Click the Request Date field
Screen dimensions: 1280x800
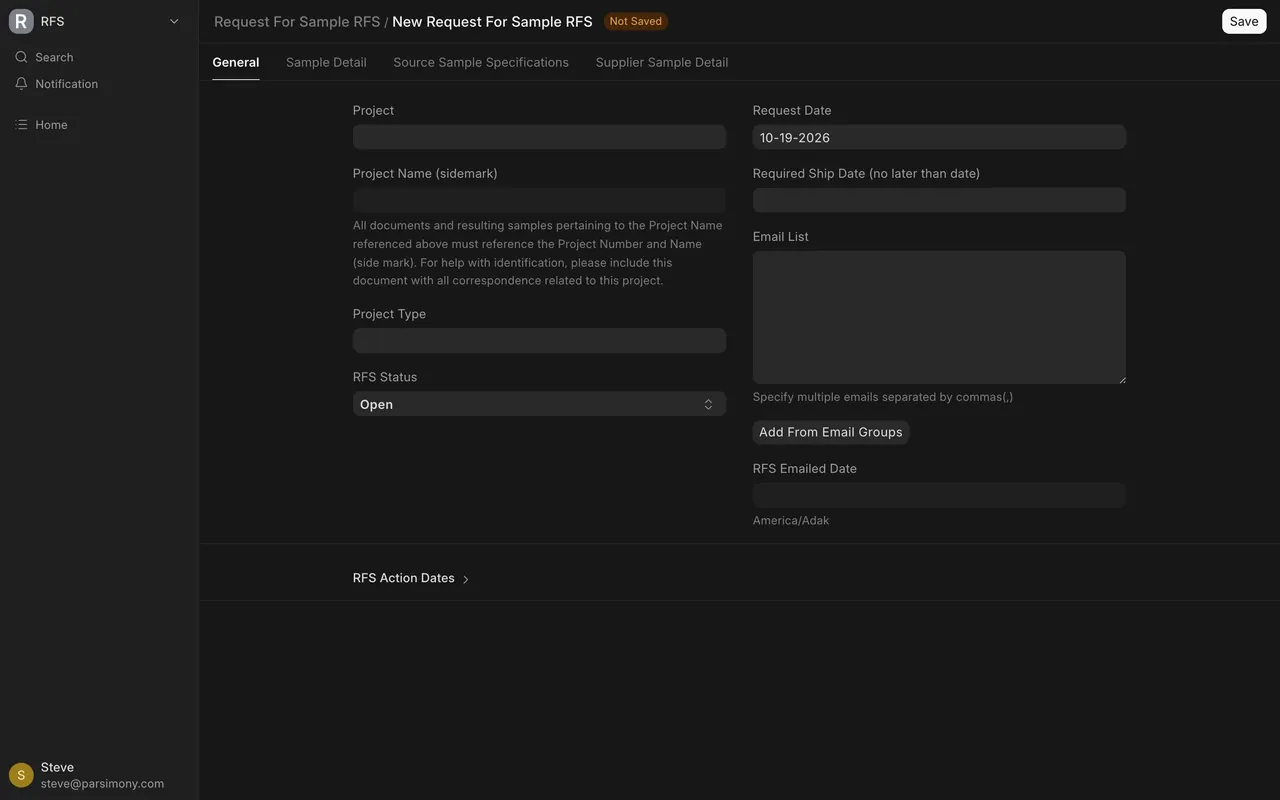point(939,137)
